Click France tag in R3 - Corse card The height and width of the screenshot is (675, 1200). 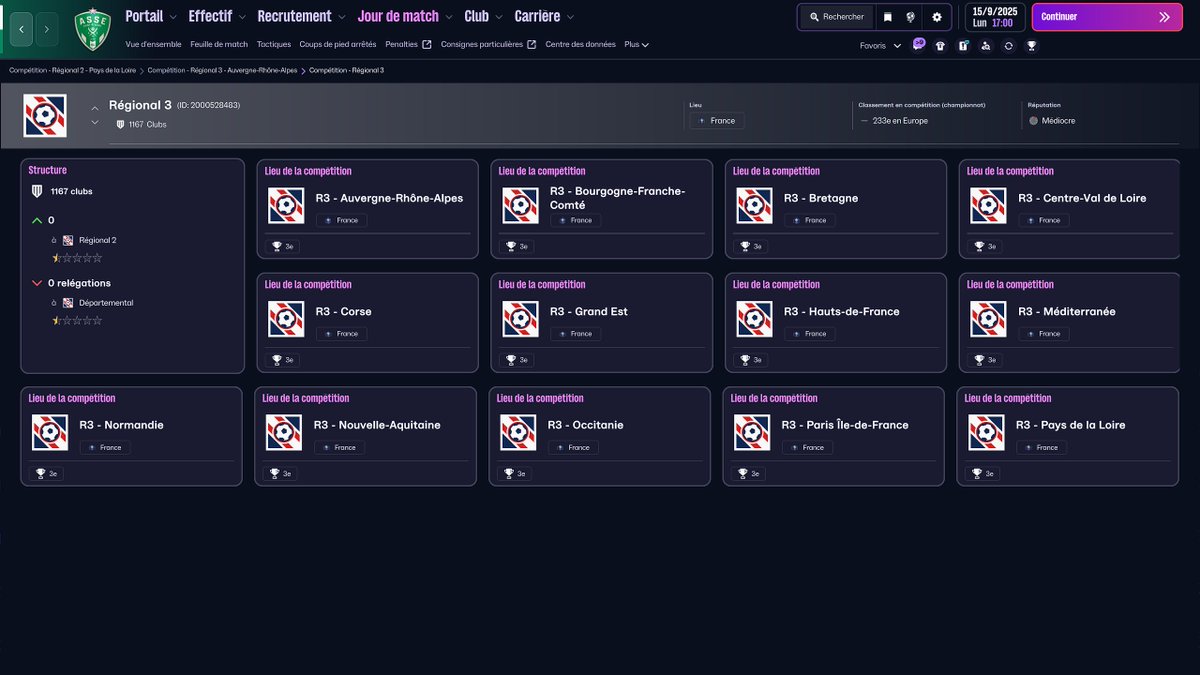pyautogui.click(x=342, y=334)
